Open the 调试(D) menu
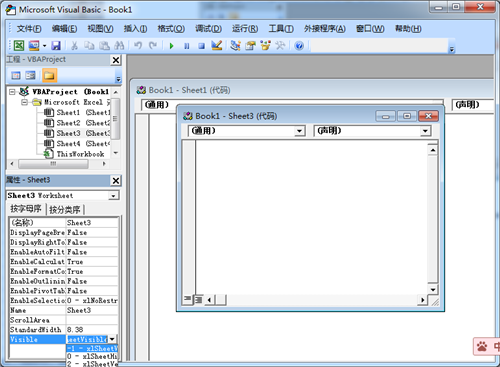This screenshot has width=500, height=367. click(208, 29)
